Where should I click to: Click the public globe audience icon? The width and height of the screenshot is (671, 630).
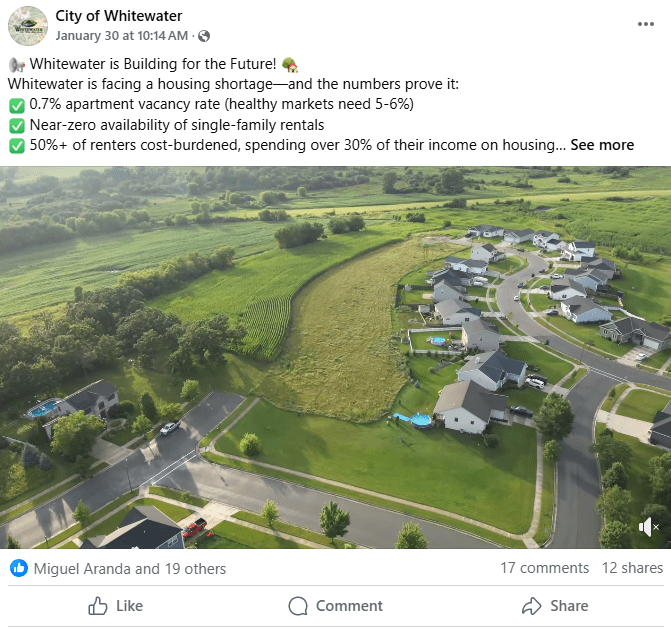pos(204,36)
